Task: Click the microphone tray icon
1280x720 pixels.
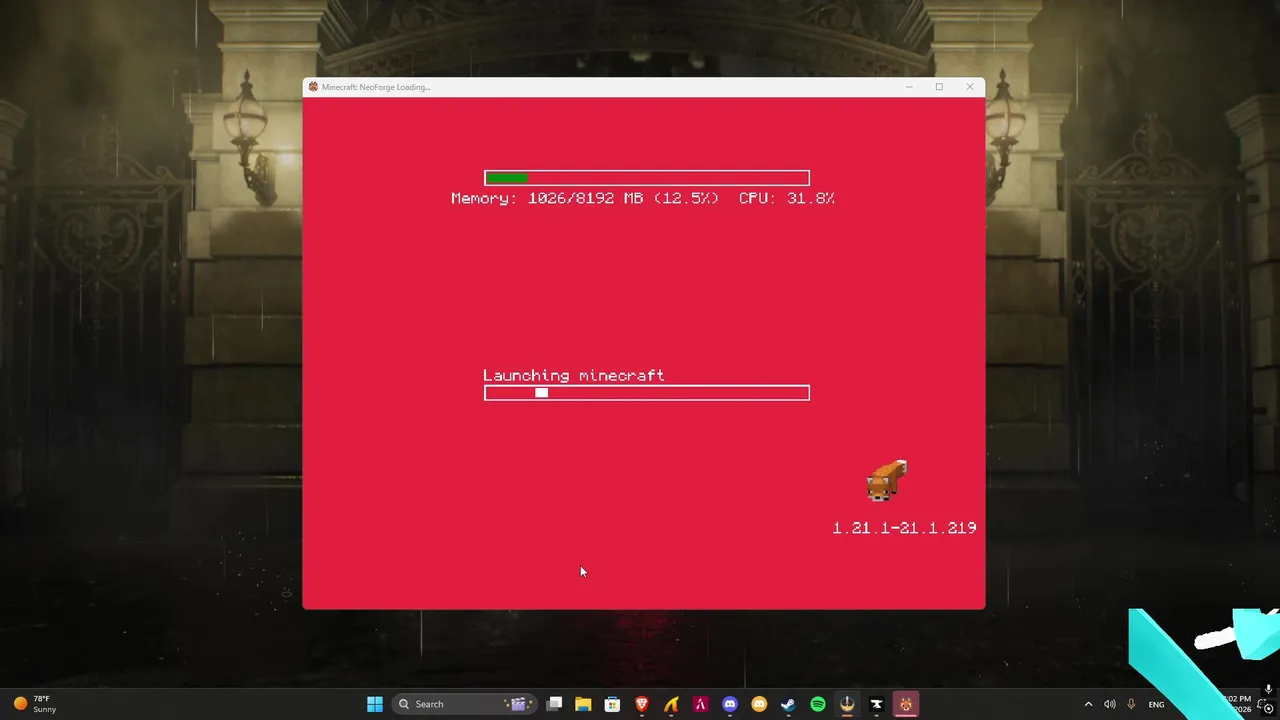Action: click(x=1131, y=704)
